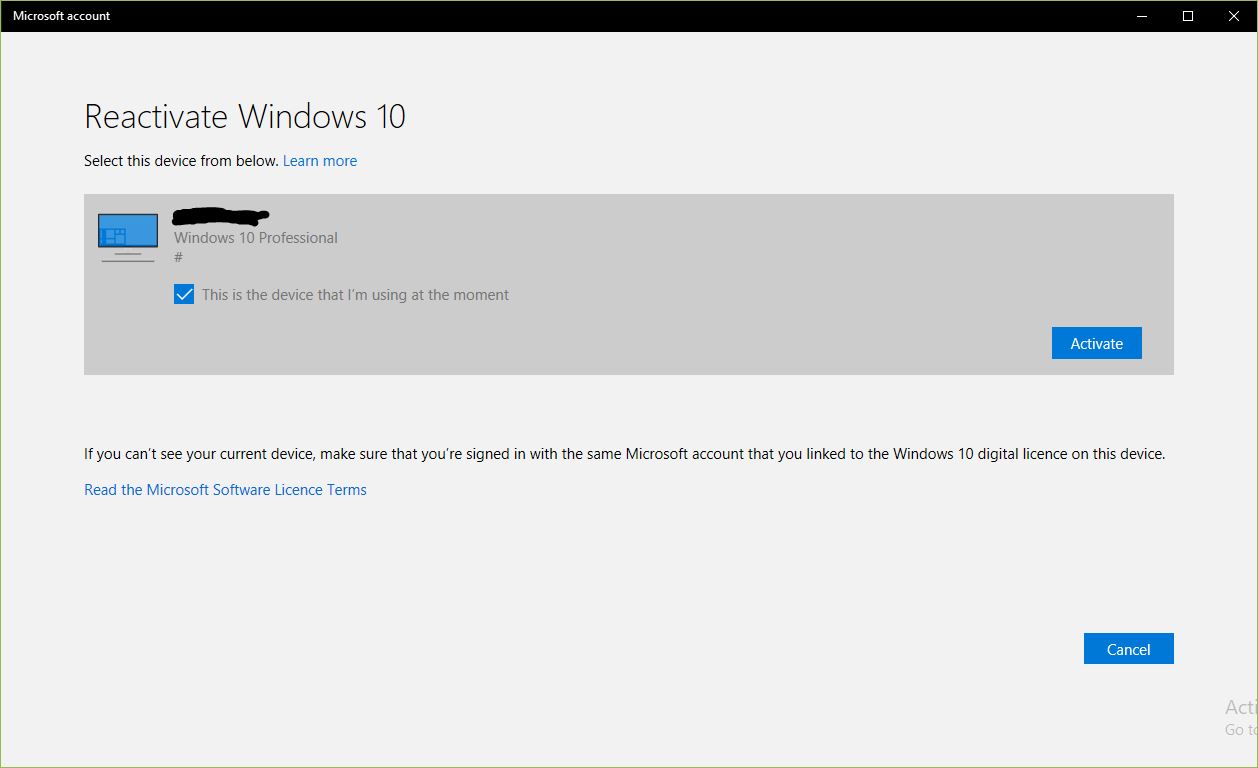The width and height of the screenshot is (1258, 768).
Task: Click the '#' line under the device name
Action: pos(178,258)
